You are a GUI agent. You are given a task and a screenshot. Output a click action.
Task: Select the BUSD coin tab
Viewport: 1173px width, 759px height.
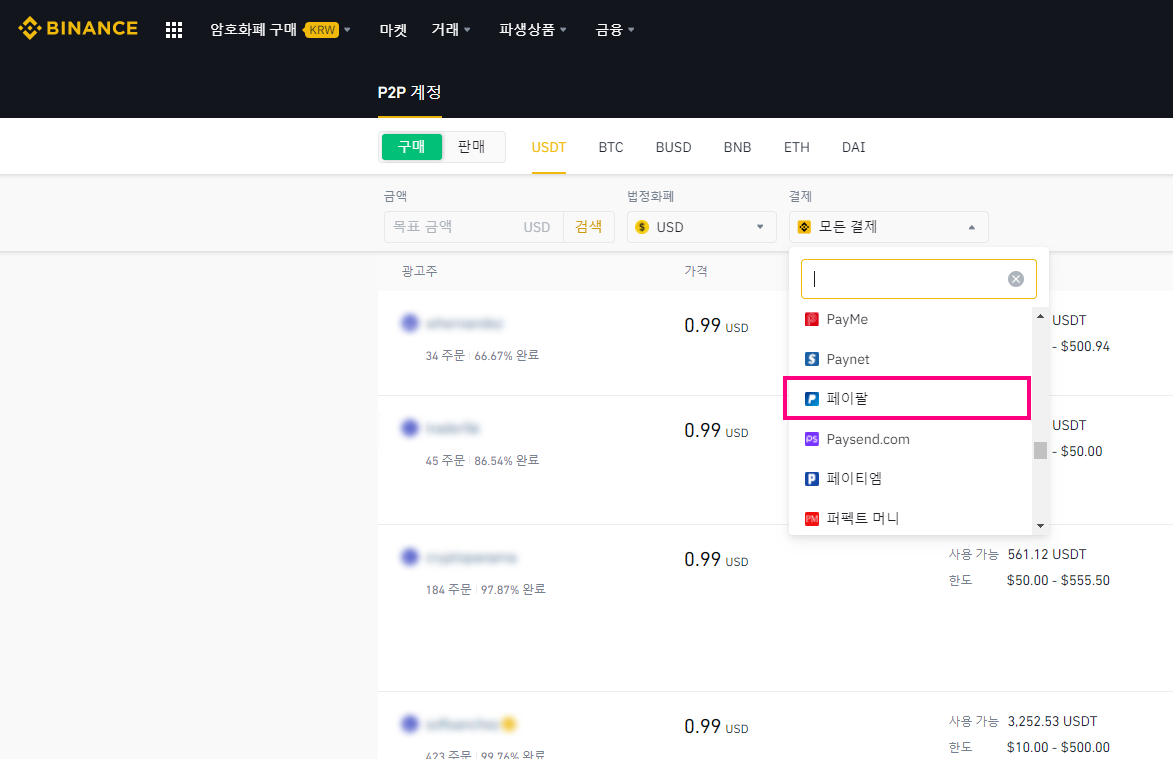673,147
